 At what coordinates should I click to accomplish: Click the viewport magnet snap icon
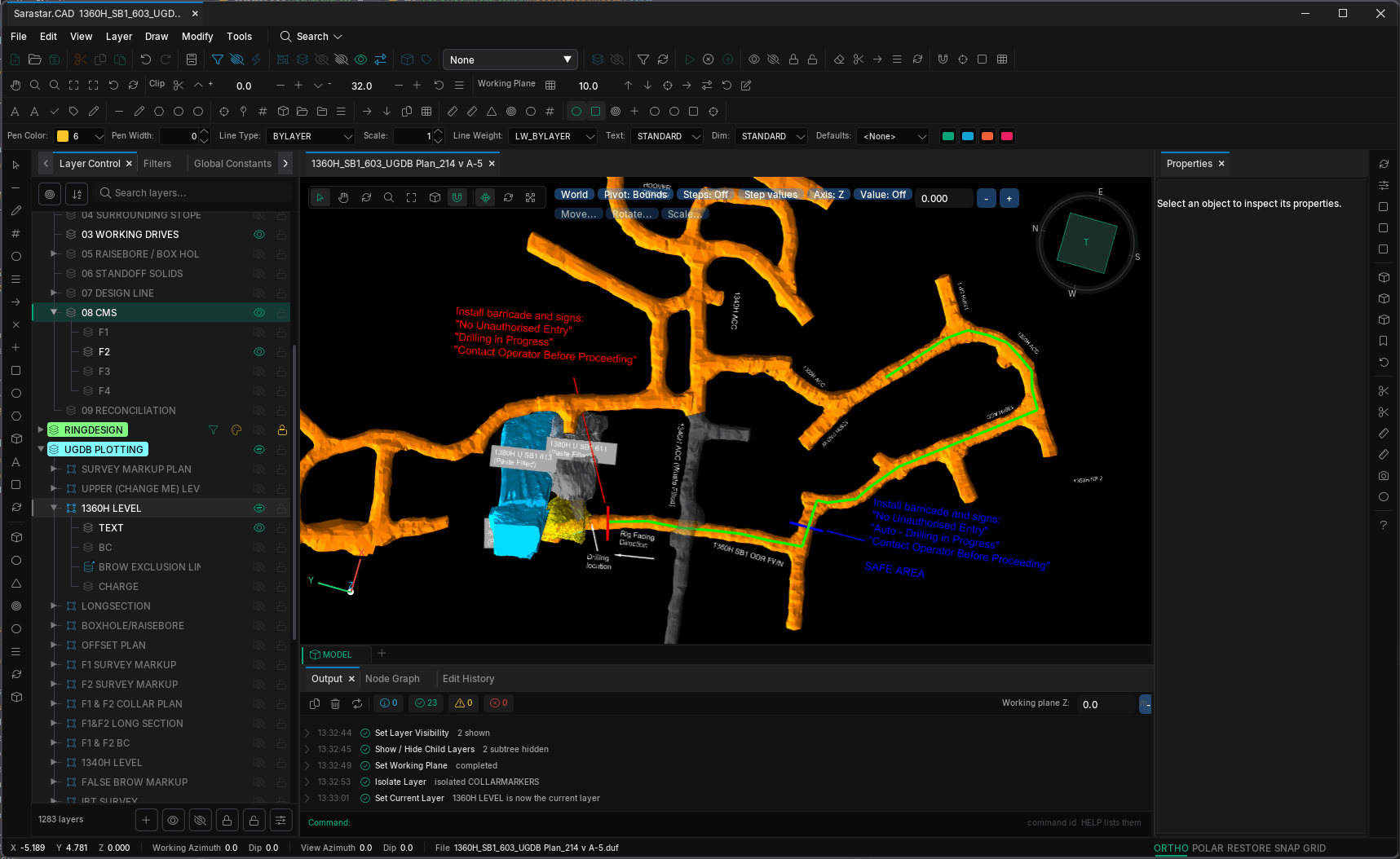pyautogui.click(x=457, y=197)
